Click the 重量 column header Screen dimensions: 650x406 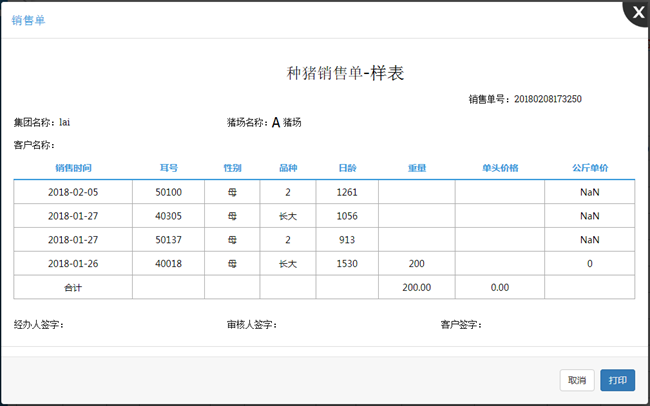(417, 168)
